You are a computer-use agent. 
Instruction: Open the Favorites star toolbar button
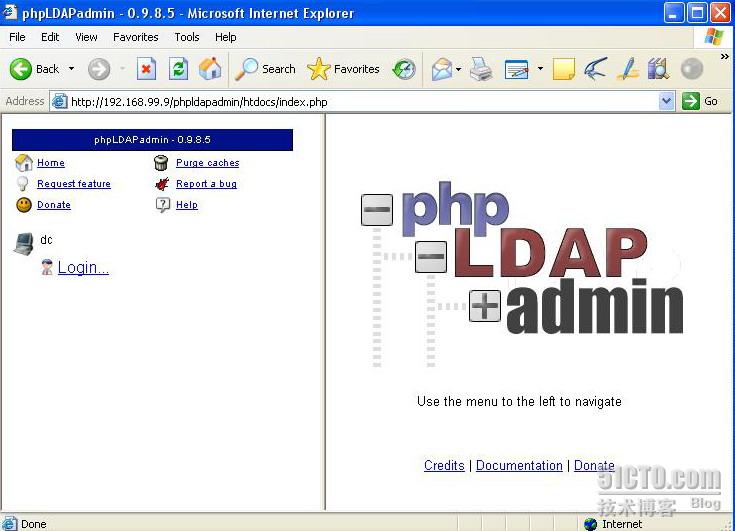[x=343, y=69]
